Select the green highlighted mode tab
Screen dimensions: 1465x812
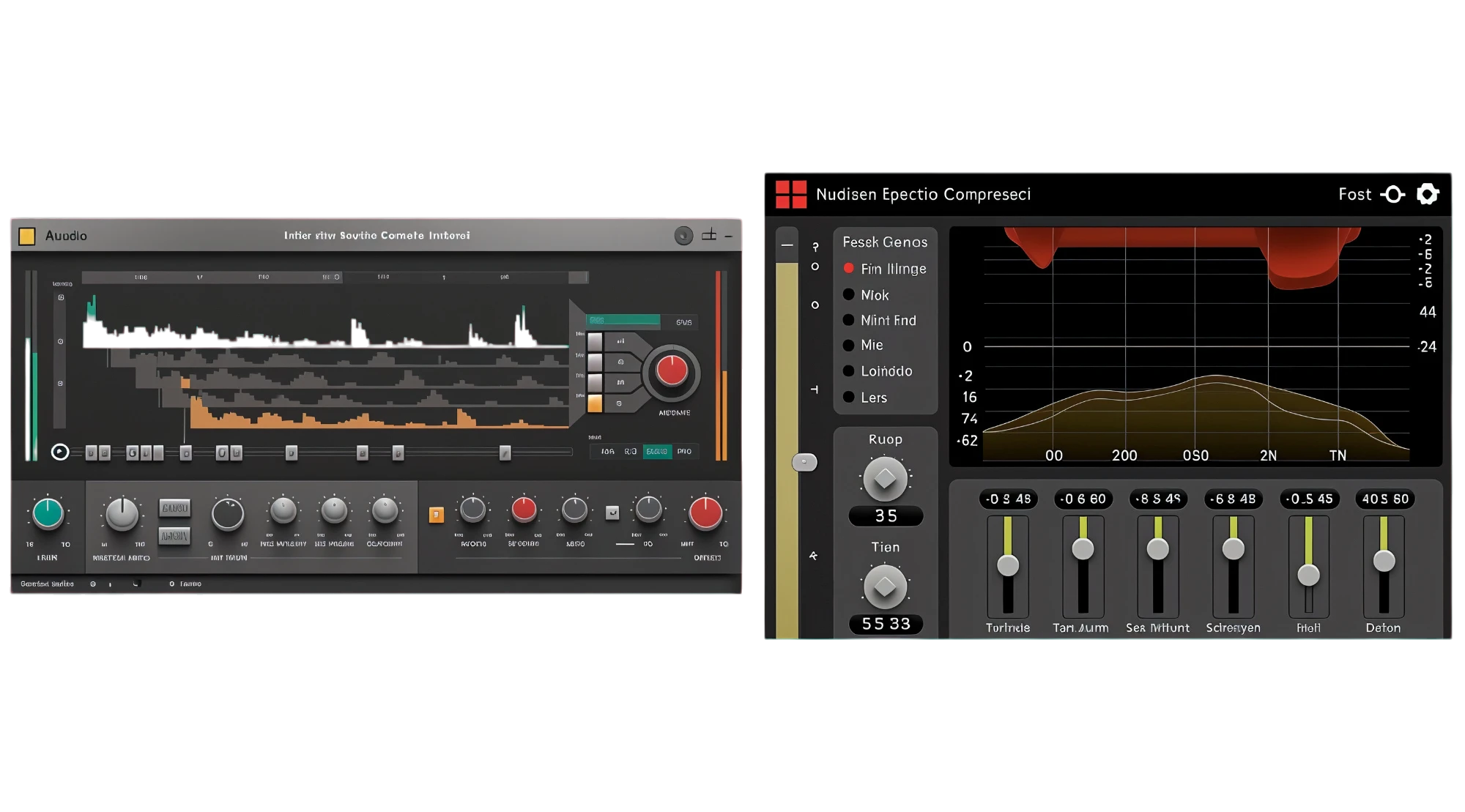[657, 452]
